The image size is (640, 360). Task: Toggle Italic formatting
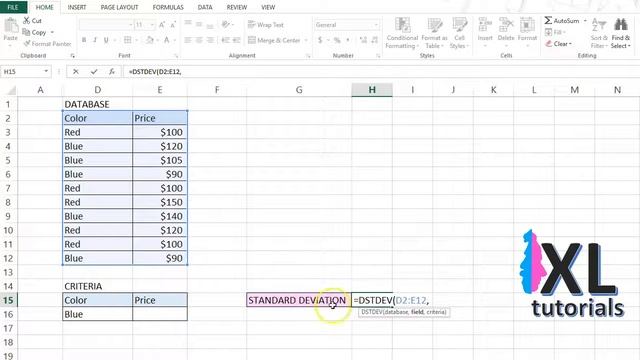pyautogui.click(x=95, y=40)
